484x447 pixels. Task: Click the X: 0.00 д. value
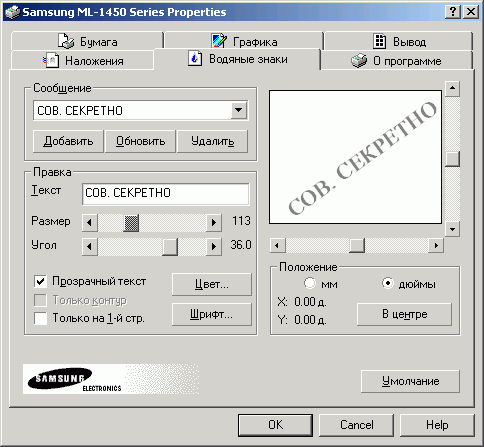310,302
